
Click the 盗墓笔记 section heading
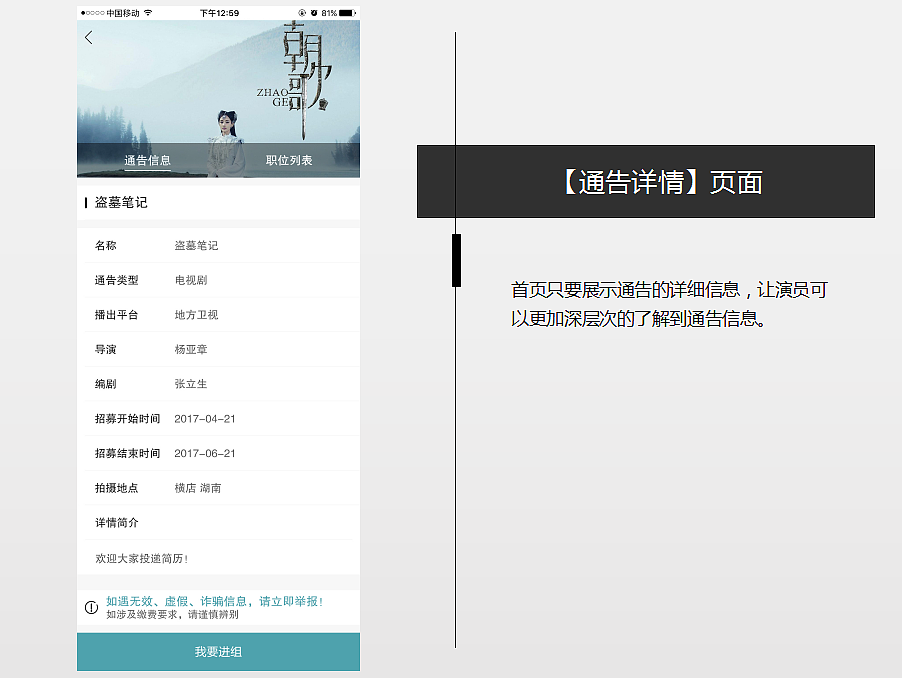(x=121, y=202)
